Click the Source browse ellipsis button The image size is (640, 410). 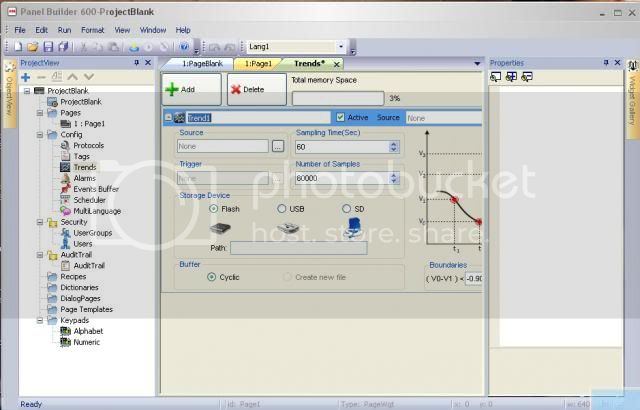[x=278, y=146]
